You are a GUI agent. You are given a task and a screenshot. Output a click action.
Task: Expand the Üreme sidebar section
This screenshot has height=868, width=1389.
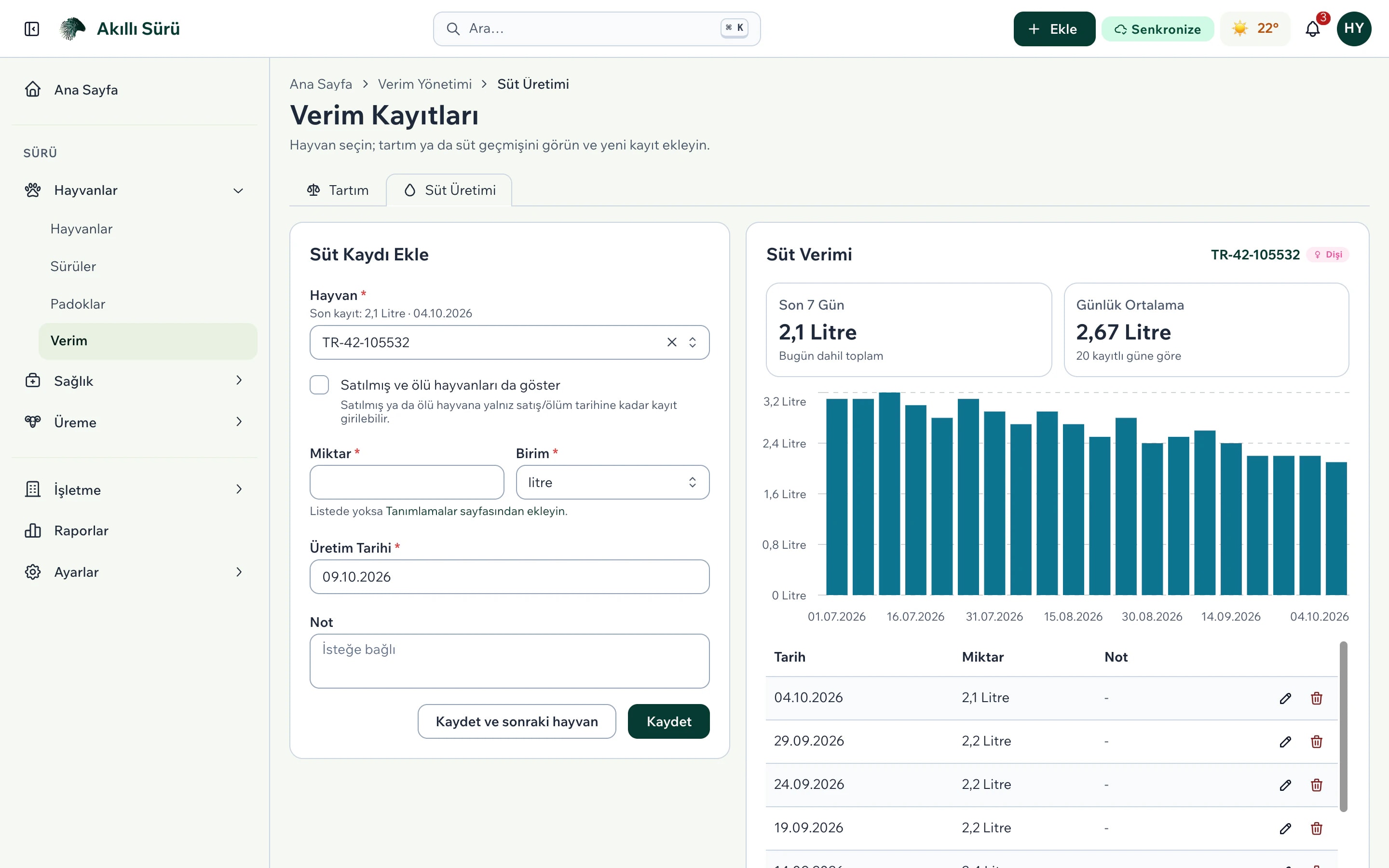coord(134,422)
